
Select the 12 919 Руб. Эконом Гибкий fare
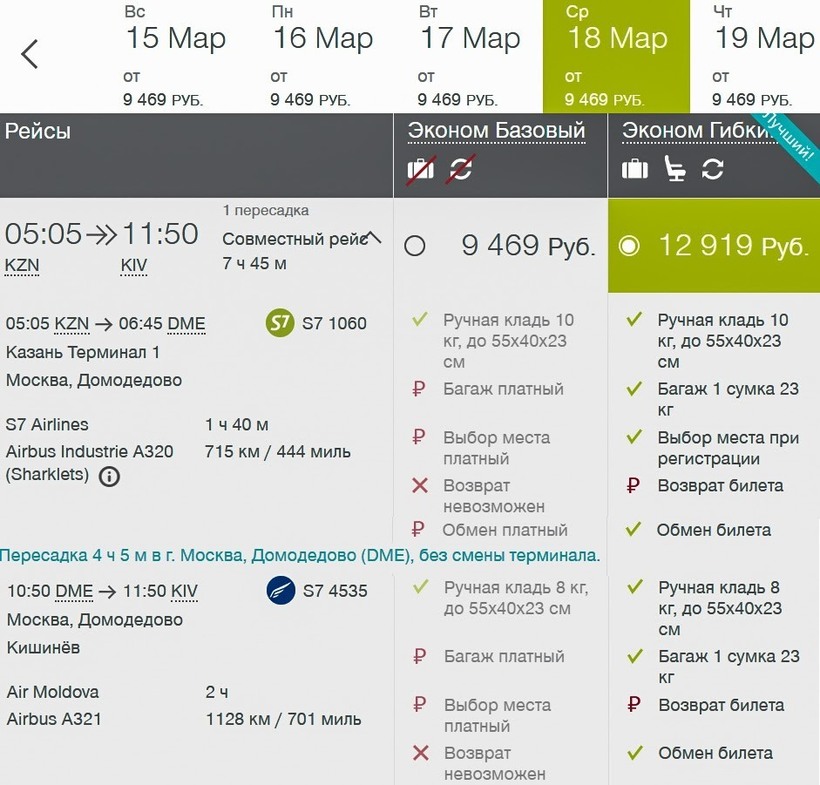coord(629,246)
